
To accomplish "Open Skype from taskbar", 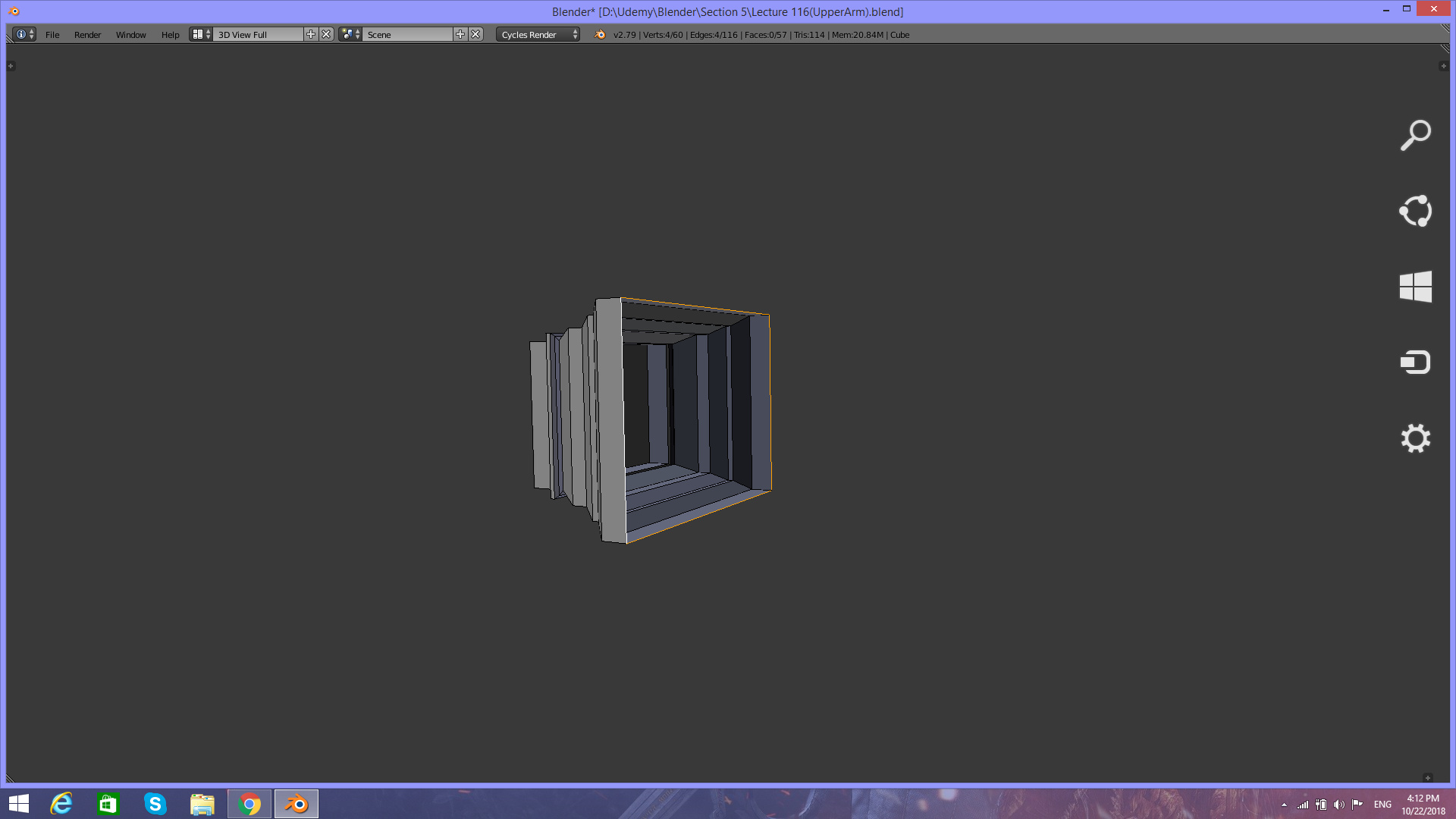I will [155, 804].
